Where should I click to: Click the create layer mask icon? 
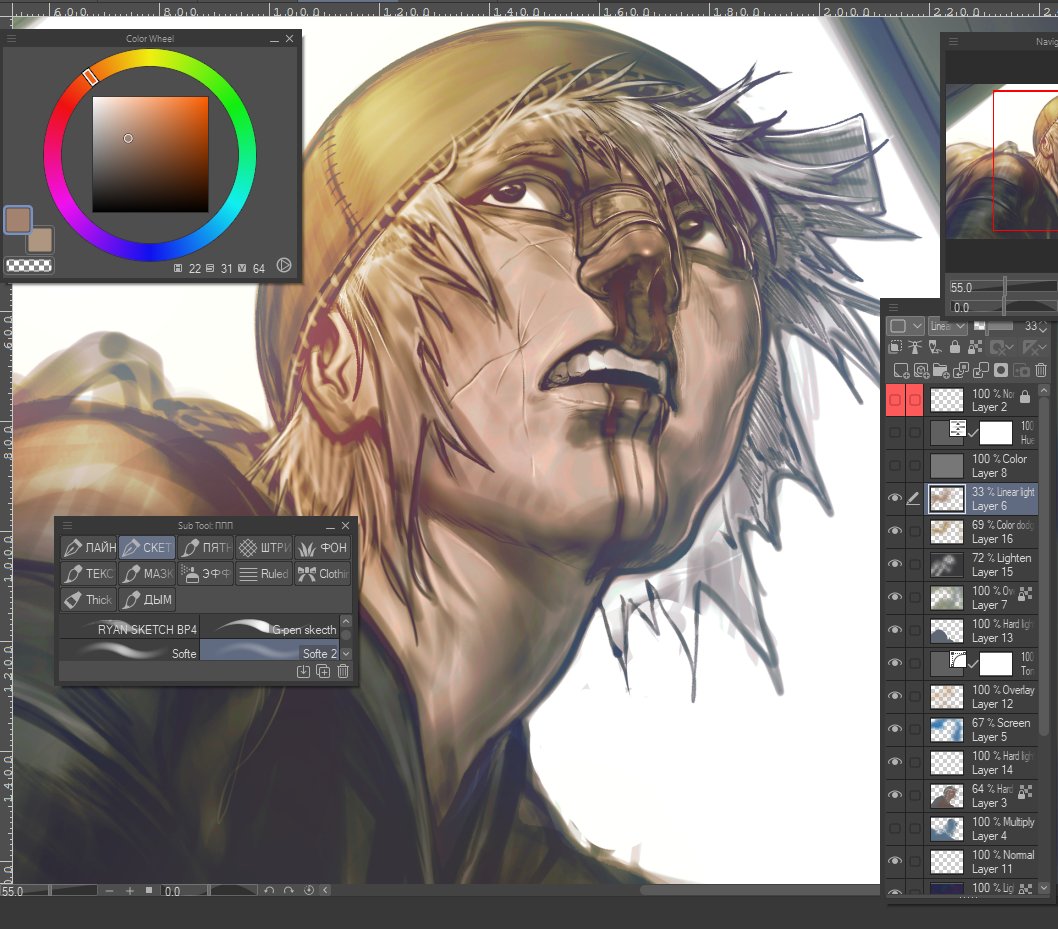1001,370
